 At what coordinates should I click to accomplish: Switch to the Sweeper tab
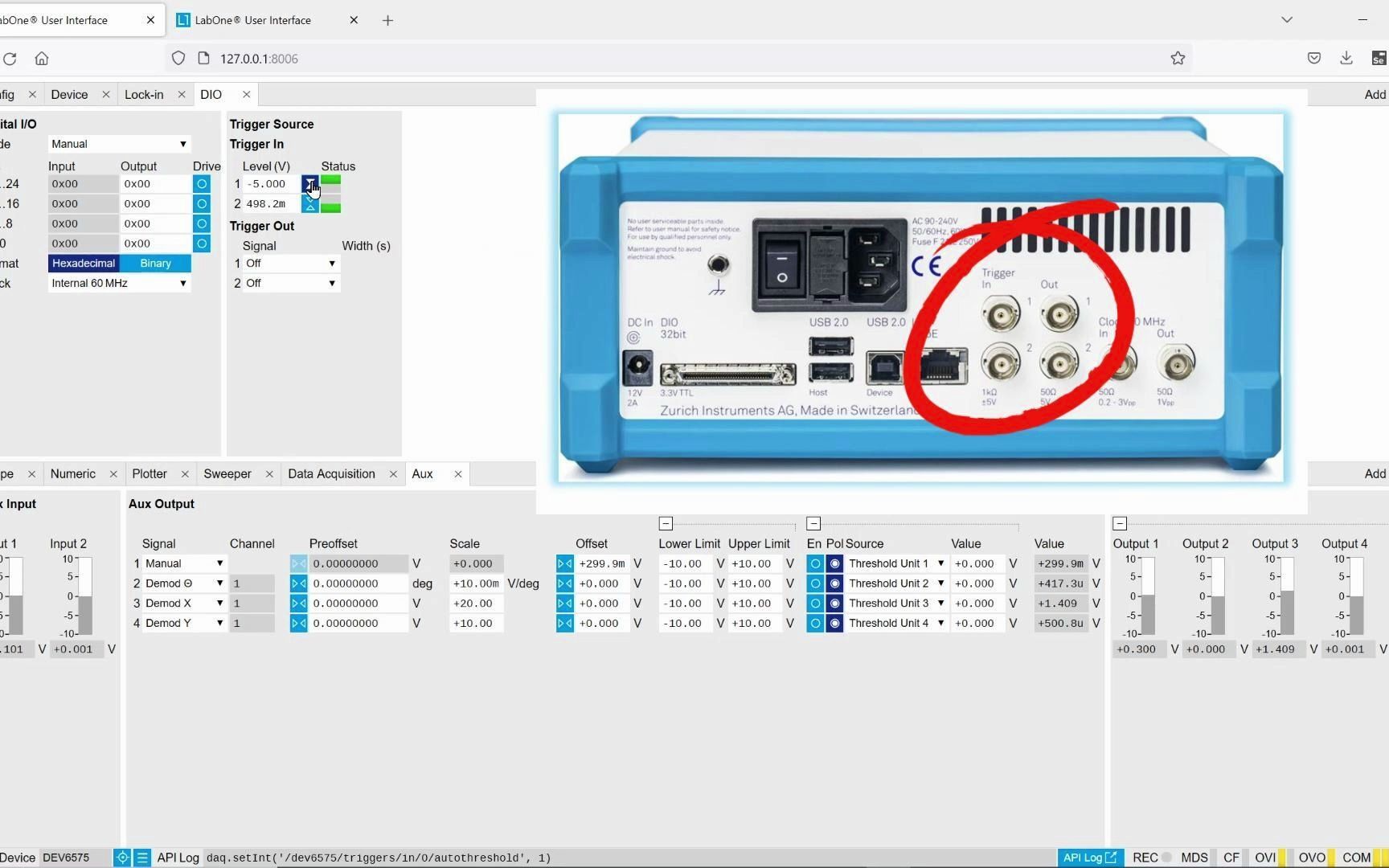point(227,474)
